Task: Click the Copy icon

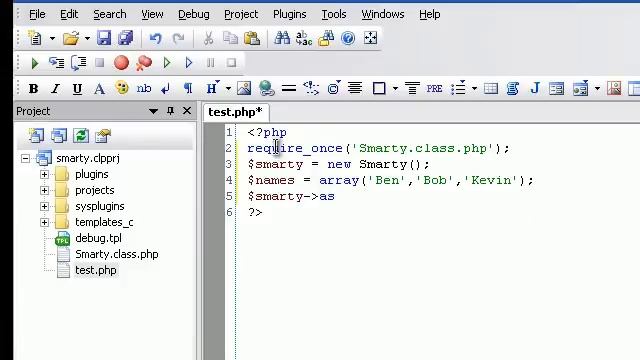Action: [230, 38]
